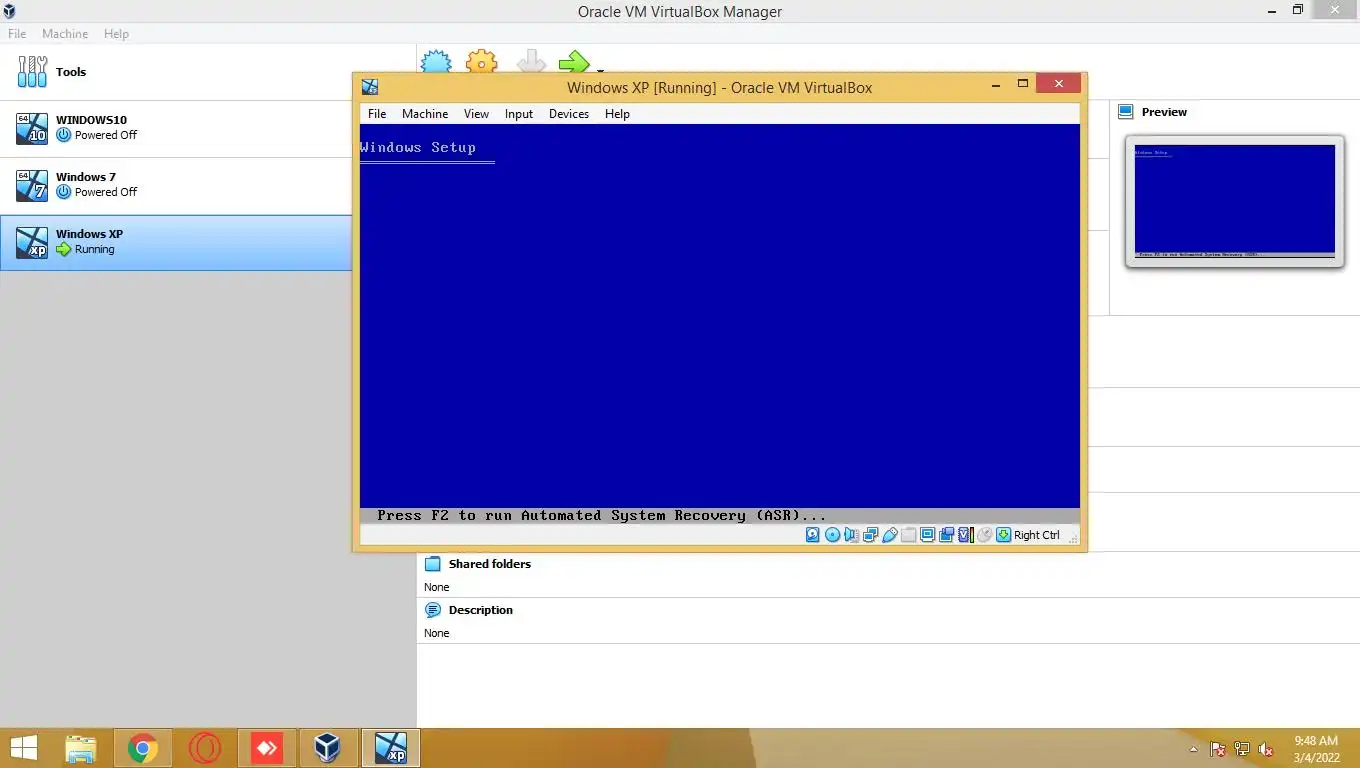Click the recording status icon
Image resolution: width=1360 pixels, height=768 pixels.
(x=946, y=535)
